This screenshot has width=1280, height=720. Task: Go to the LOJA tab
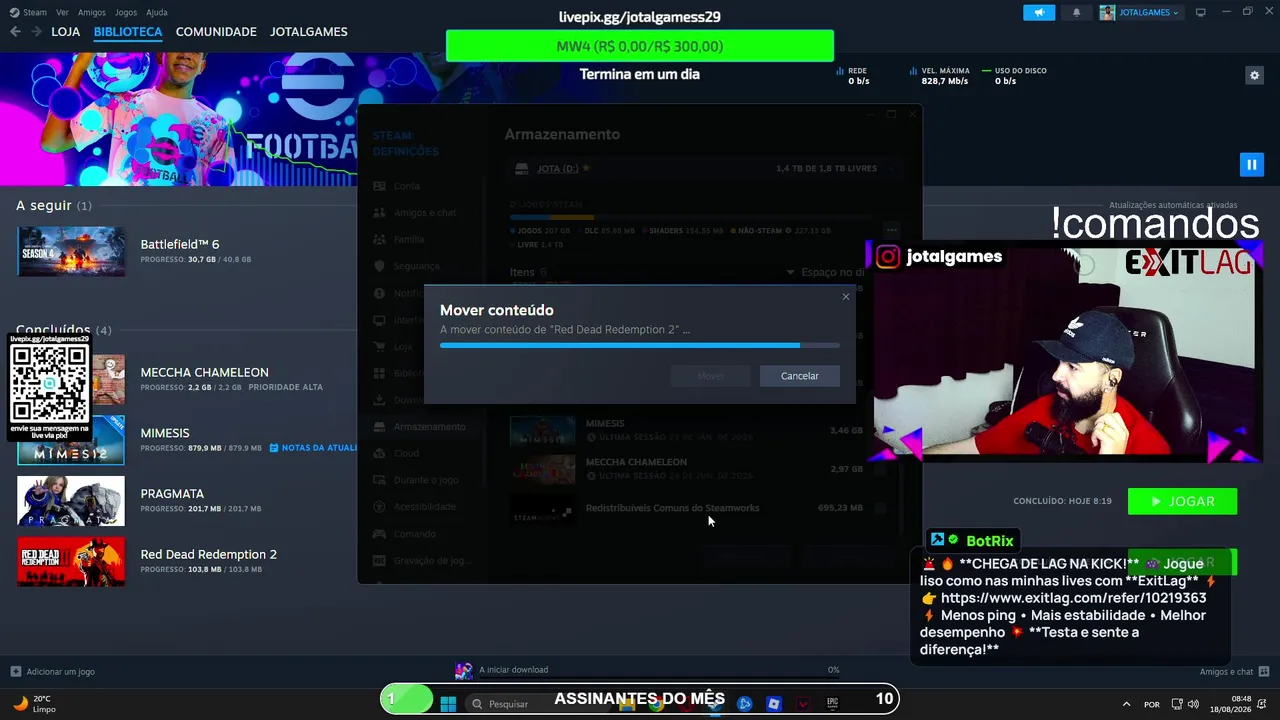pos(65,32)
